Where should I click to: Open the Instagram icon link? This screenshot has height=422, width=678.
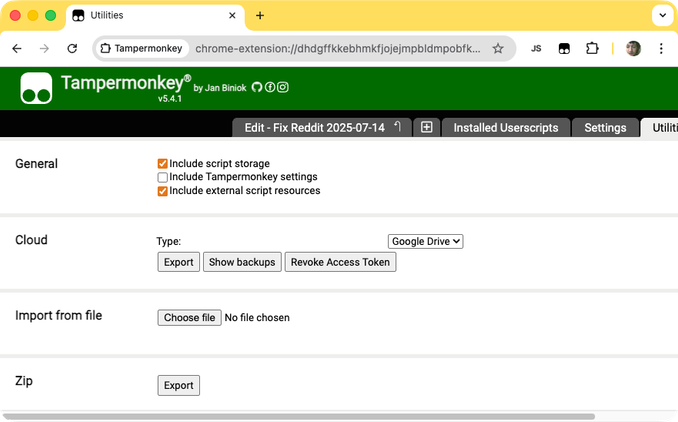[x=283, y=87]
